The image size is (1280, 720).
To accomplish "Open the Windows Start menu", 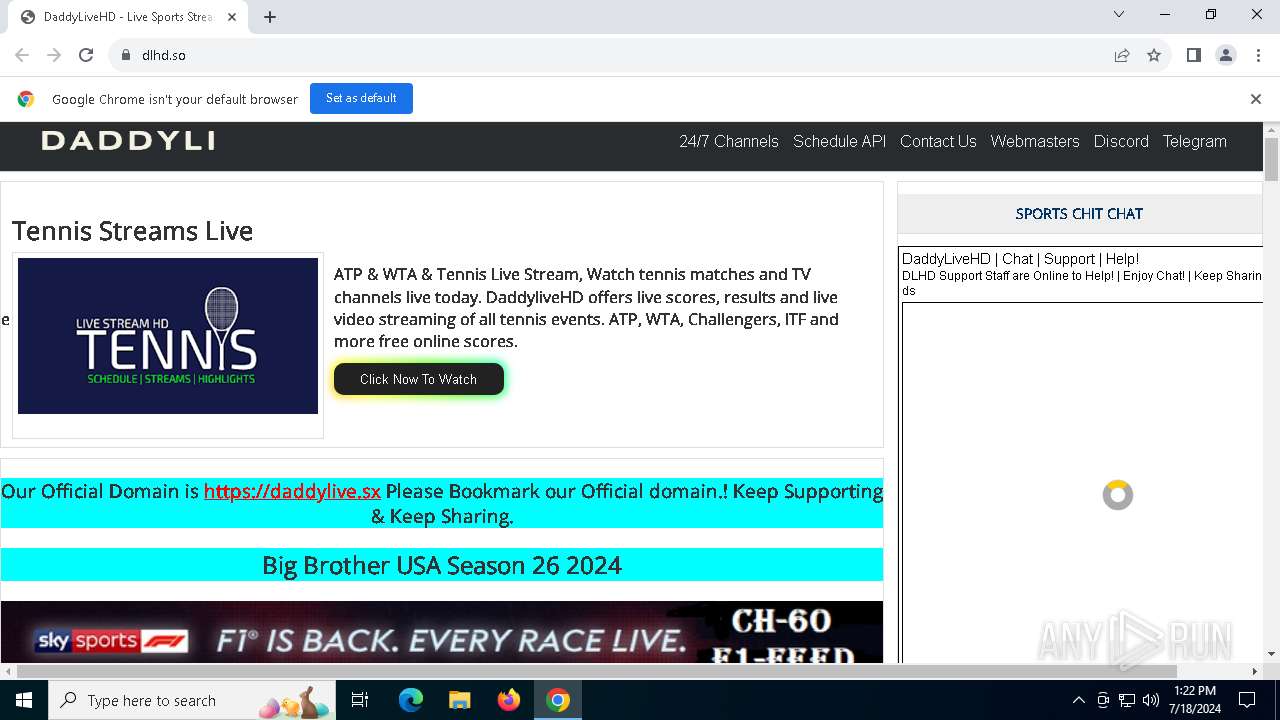I will tap(24, 700).
